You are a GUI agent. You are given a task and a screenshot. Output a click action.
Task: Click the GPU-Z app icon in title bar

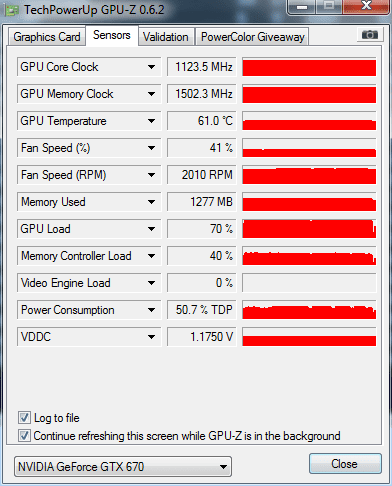[x=11, y=10]
